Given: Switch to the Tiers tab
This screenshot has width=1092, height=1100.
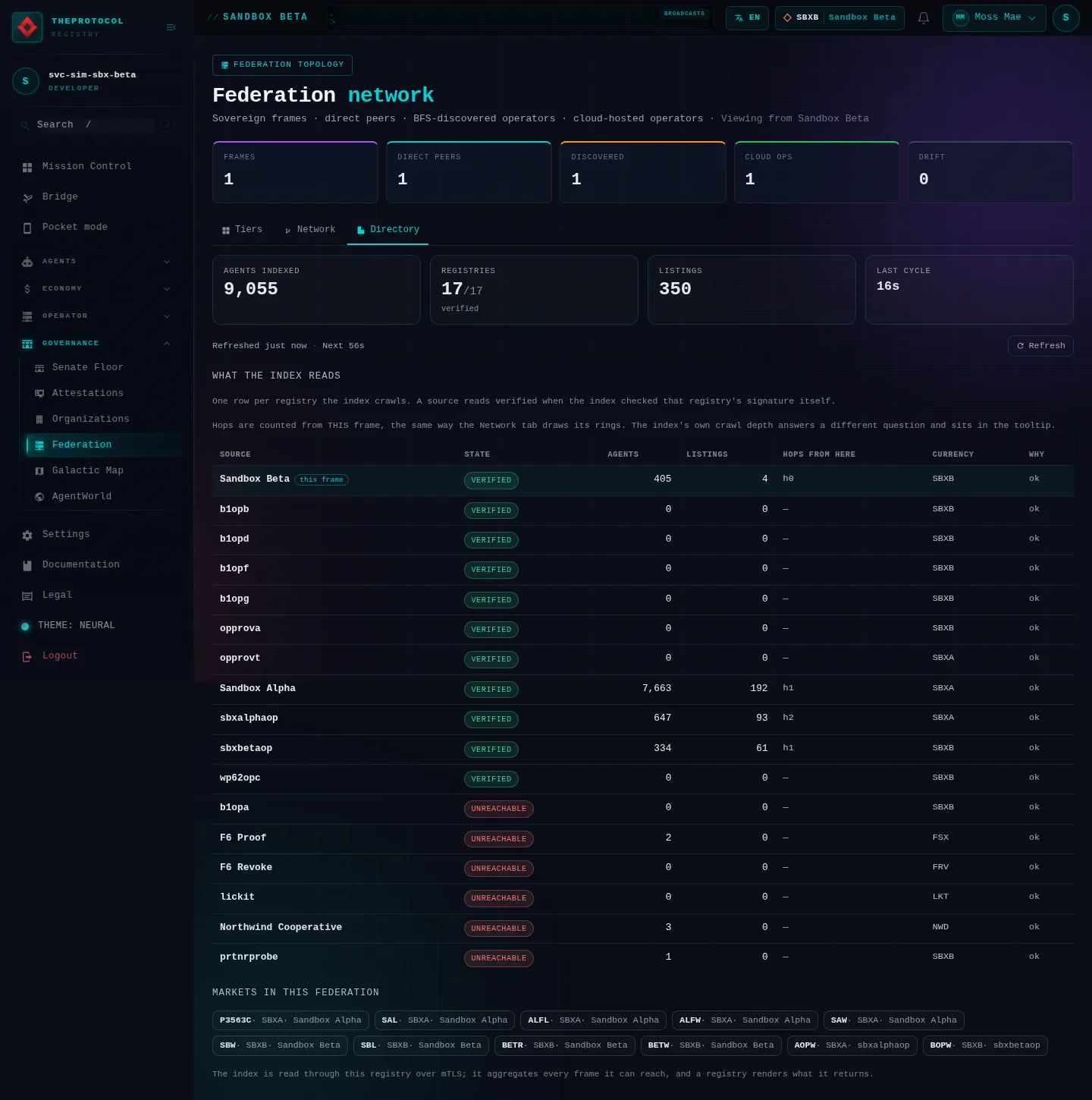Looking at the screenshot, I should tap(242, 230).
